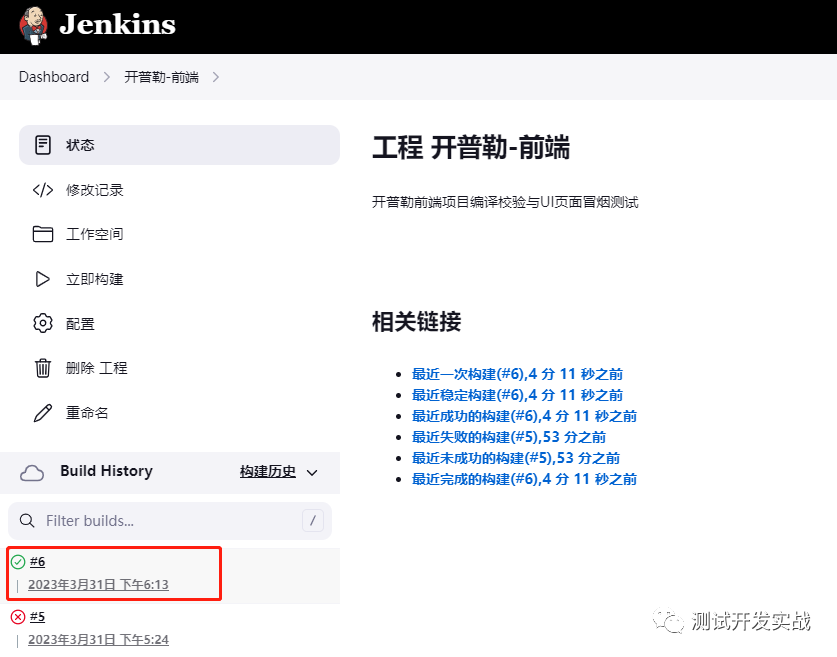Open the 配置 sidebar item
The width and height of the screenshot is (837, 657).
80,324
